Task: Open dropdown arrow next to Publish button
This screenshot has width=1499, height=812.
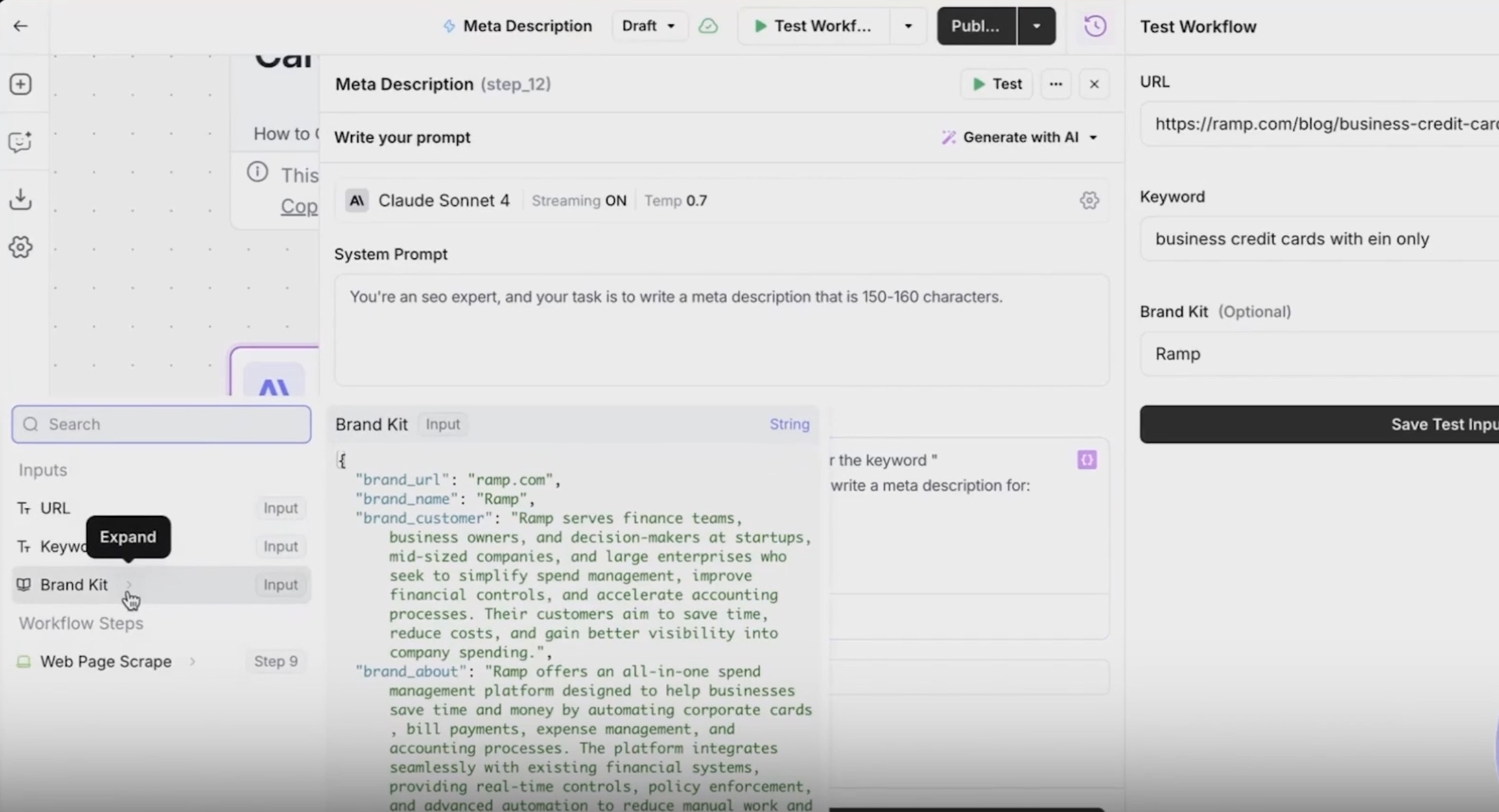Action: tap(1036, 26)
